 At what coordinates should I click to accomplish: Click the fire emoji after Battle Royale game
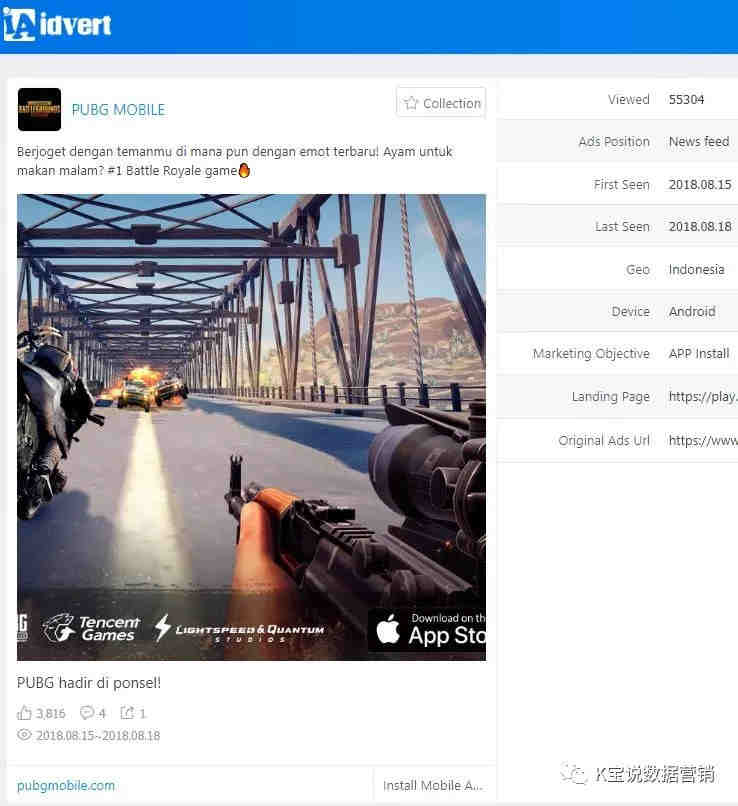tap(245, 170)
